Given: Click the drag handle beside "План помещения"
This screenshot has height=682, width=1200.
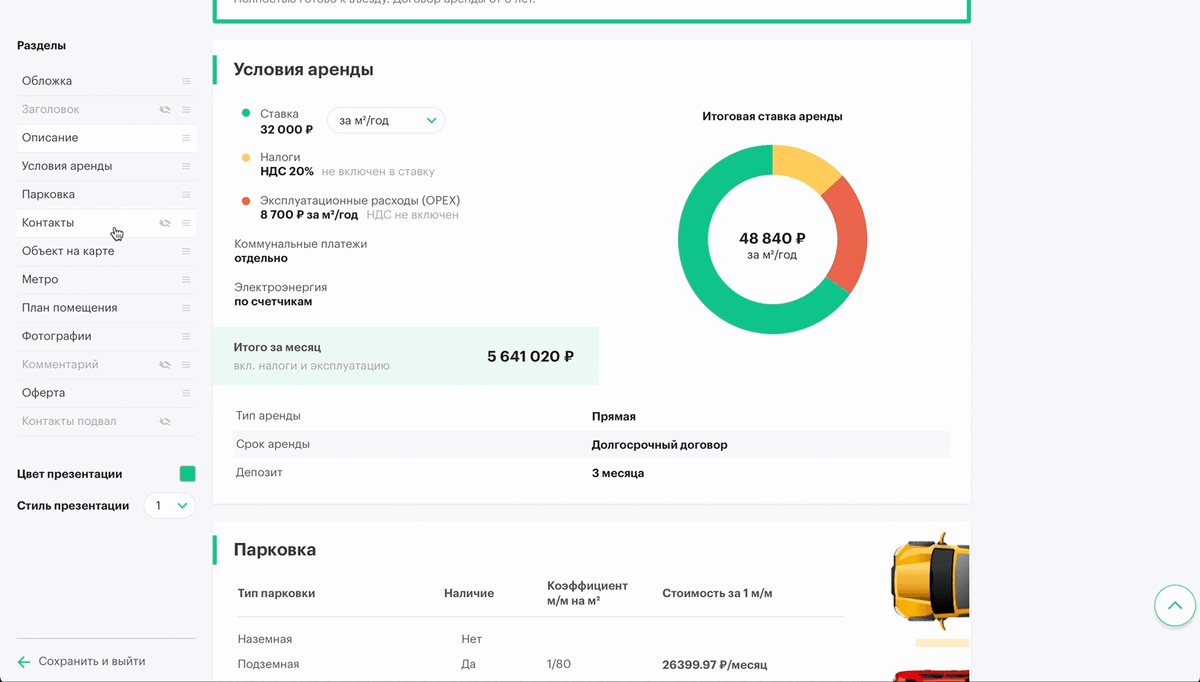Looking at the screenshot, I should (186, 307).
